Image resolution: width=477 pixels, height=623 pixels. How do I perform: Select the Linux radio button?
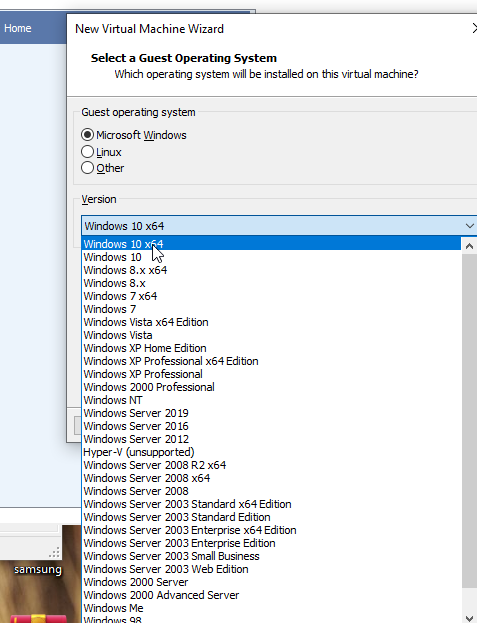coord(87,152)
